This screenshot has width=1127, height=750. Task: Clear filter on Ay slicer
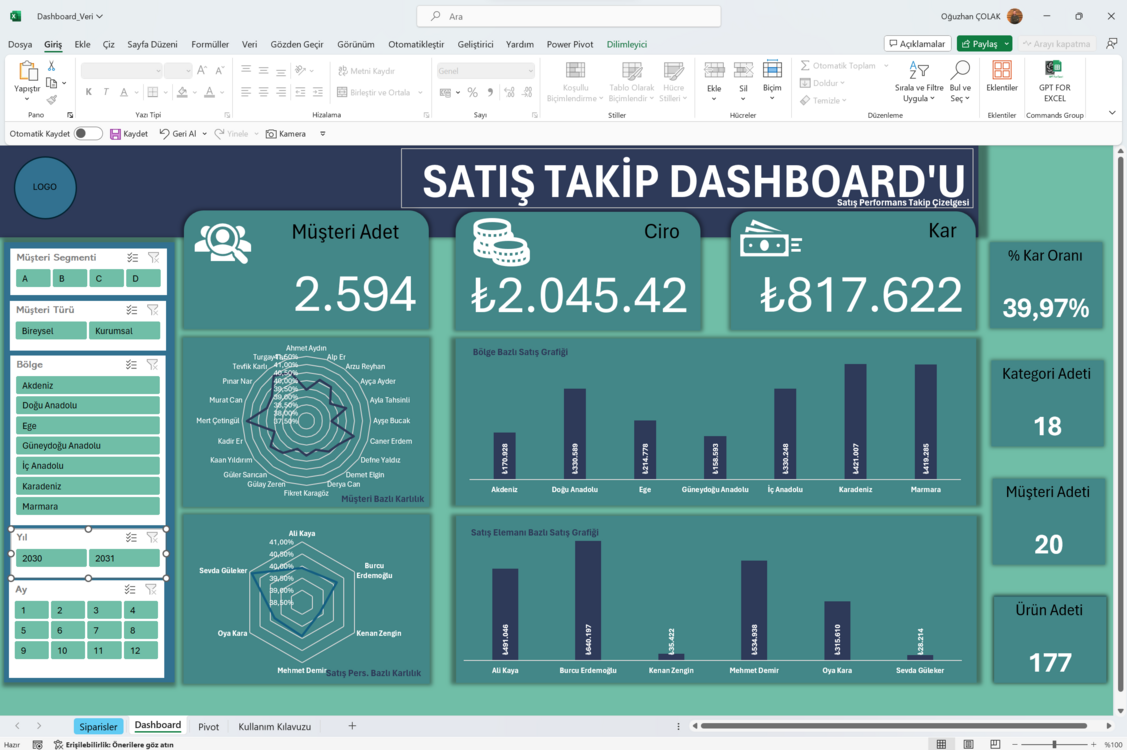tap(151, 590)
